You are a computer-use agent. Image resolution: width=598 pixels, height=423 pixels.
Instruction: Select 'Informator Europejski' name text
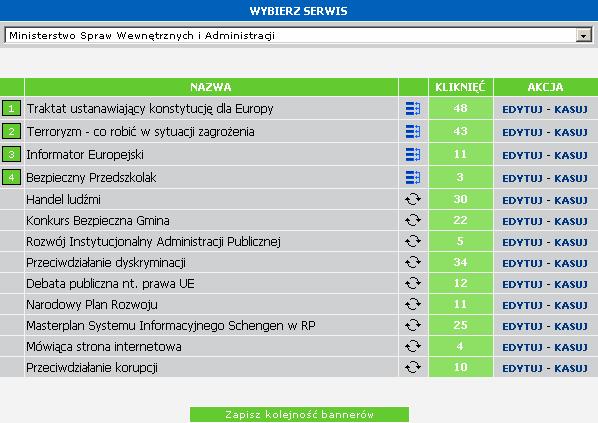tap(85, 154)
